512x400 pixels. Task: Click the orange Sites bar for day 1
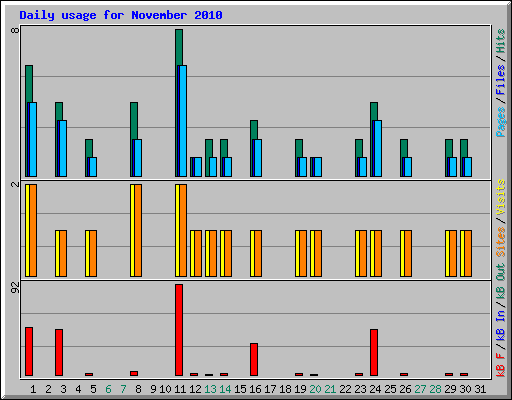point(33,230)
